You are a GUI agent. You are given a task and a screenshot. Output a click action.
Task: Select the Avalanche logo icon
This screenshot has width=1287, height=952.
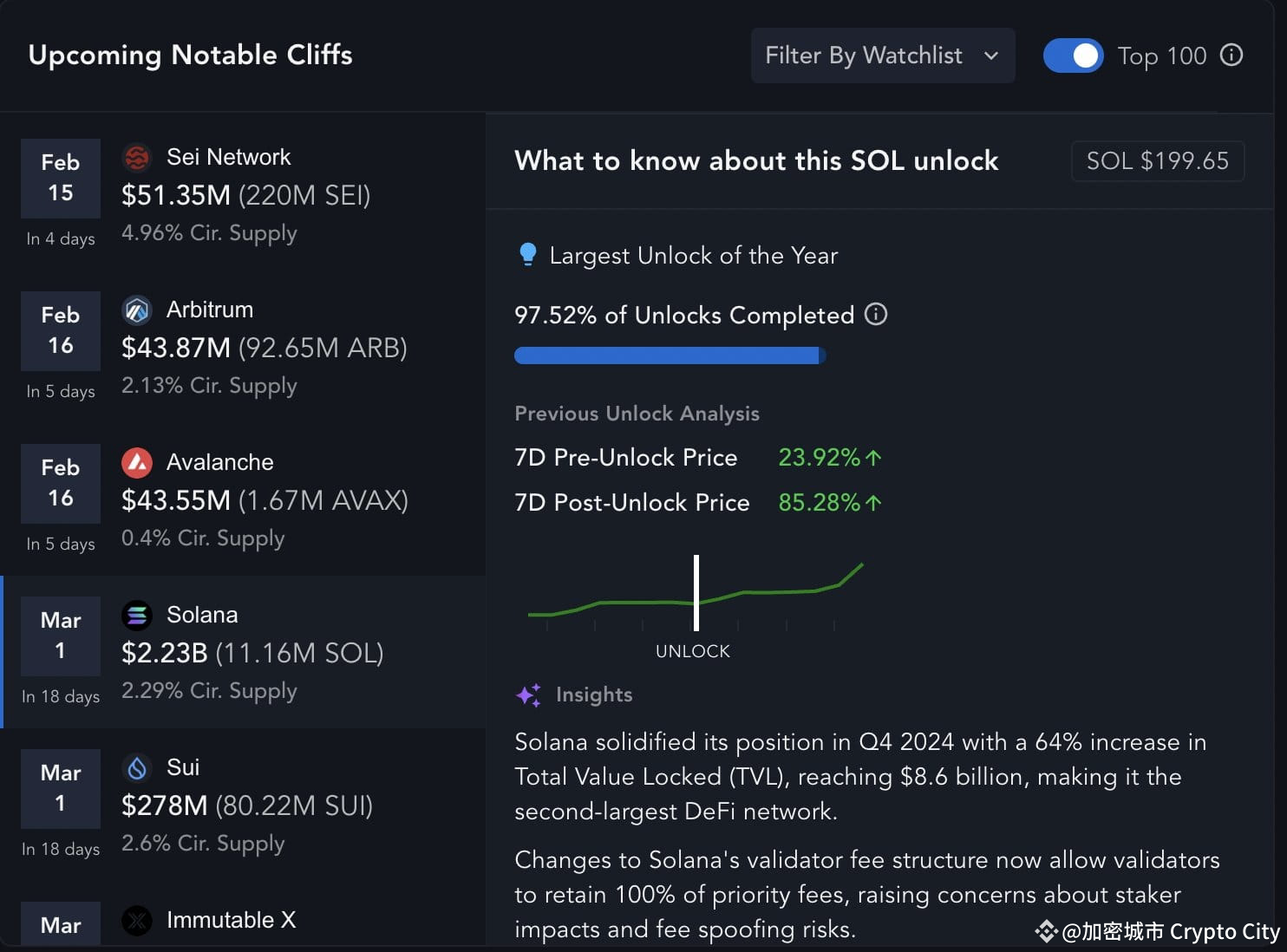point(137,462)
